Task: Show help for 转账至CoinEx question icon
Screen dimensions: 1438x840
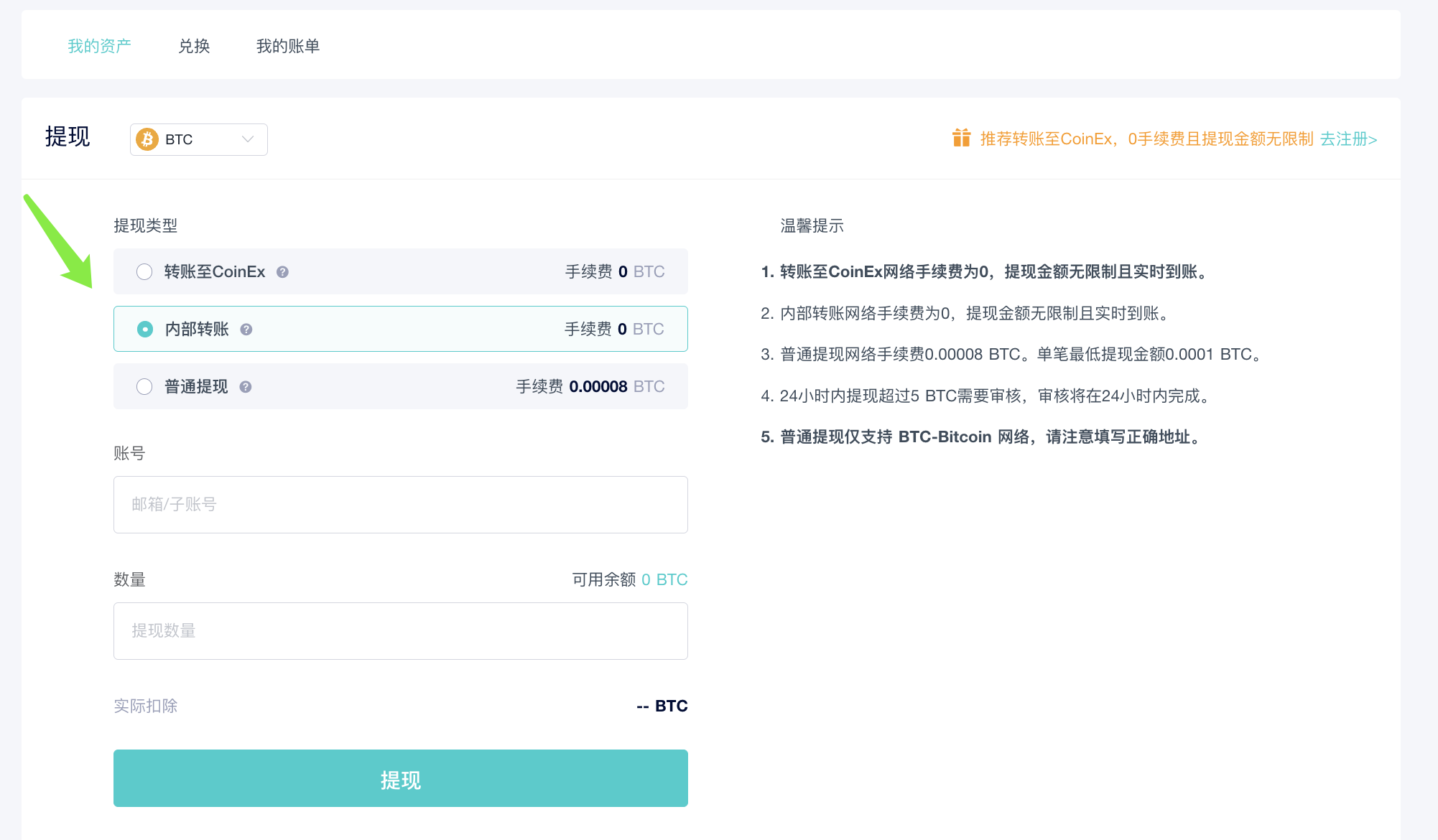Action: coord(282,272)
